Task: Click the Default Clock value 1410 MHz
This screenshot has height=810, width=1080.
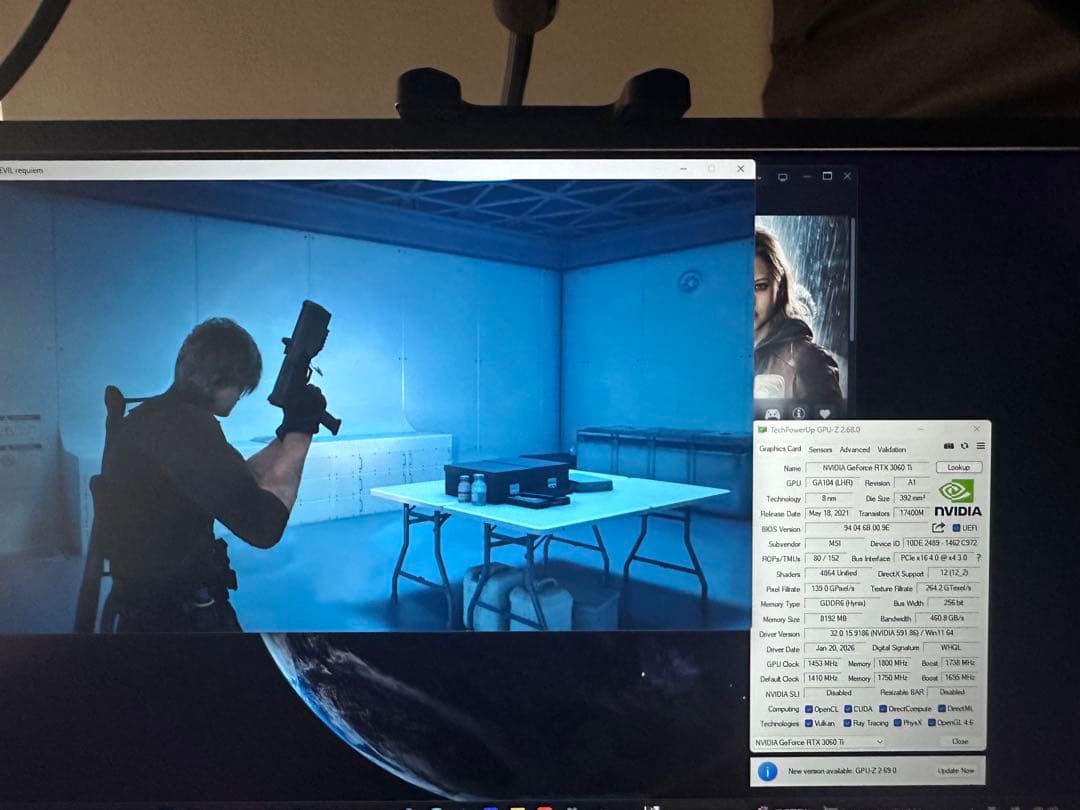Action: (822, 678)
